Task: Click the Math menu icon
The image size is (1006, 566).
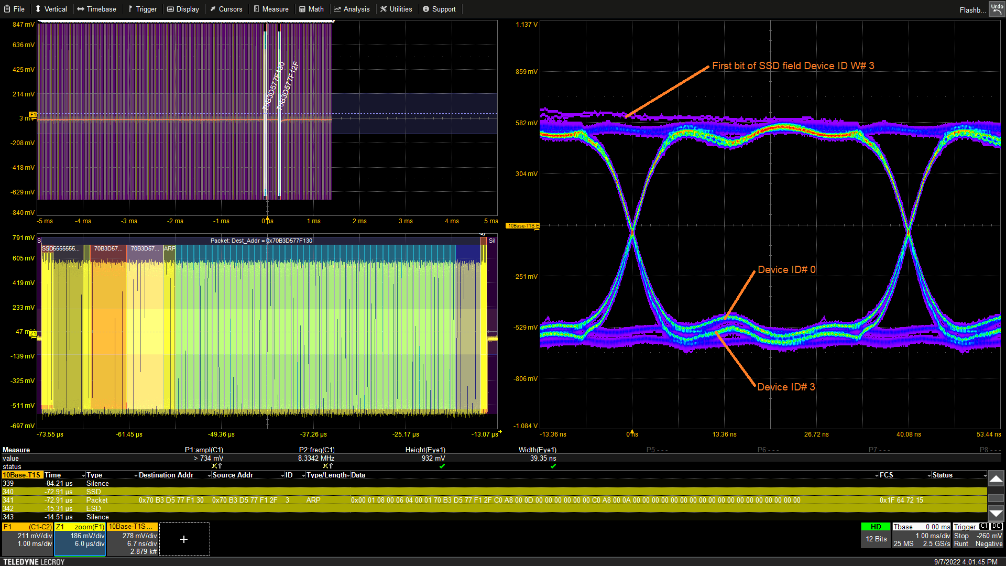Action: 301,9
